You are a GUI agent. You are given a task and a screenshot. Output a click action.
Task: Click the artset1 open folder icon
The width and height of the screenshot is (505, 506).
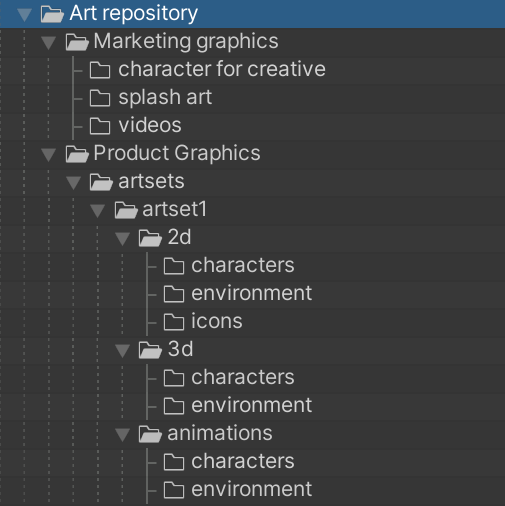126,210
